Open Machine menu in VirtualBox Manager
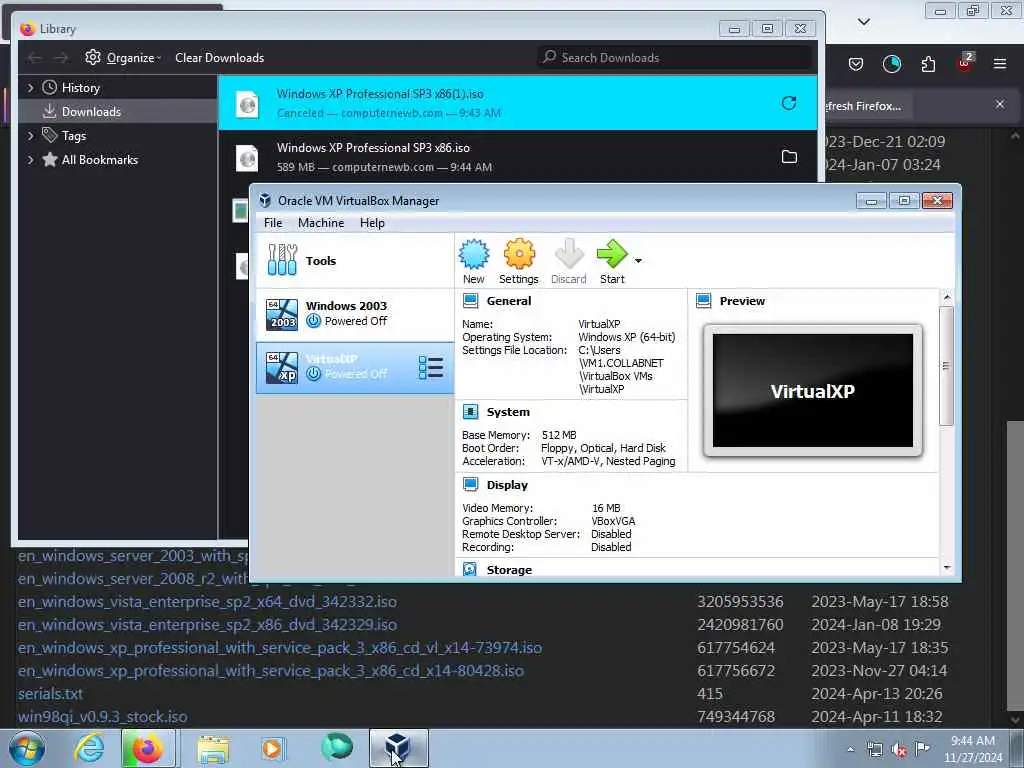The image size is (1024, 768). [321, 223]
